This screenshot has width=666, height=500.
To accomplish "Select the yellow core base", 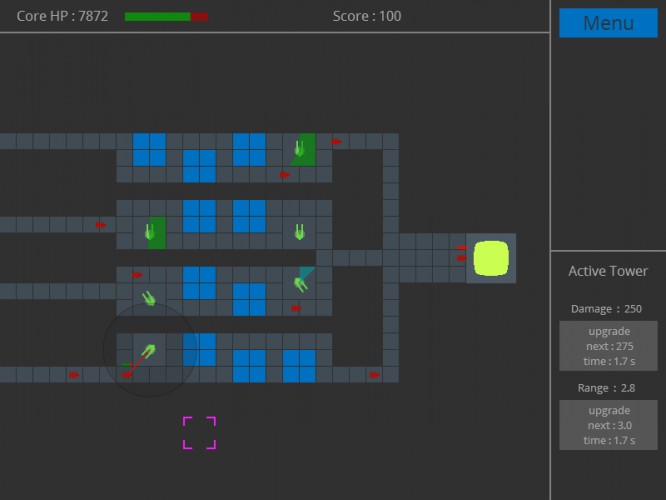I will pos(491,258).
